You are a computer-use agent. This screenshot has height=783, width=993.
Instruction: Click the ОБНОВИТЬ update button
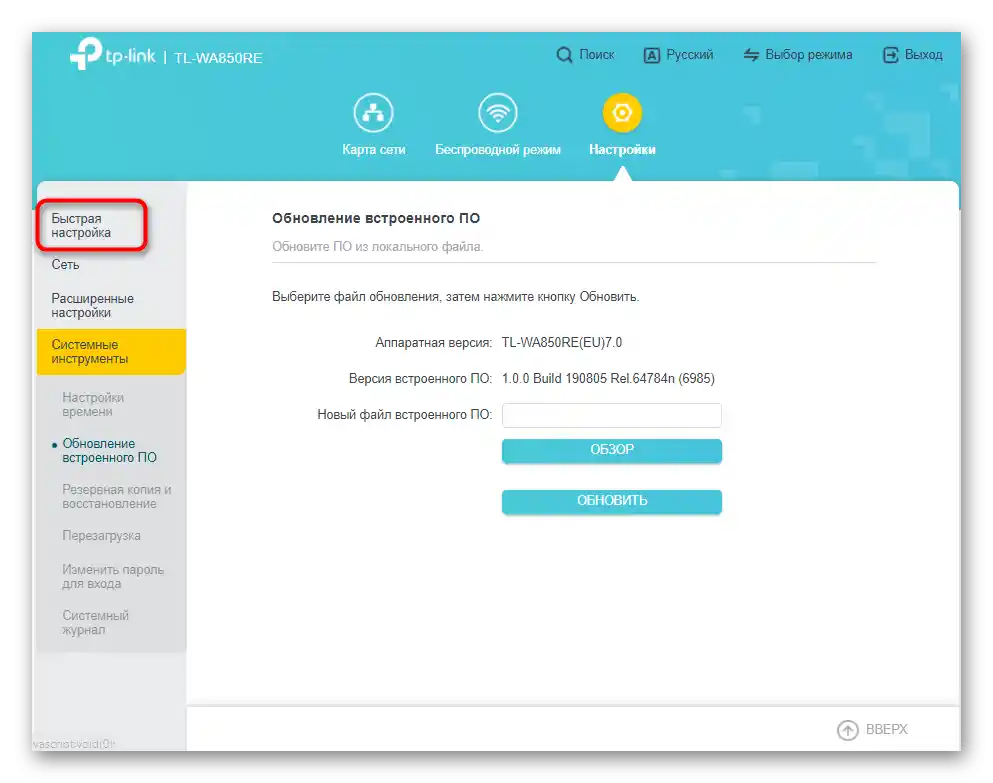click(x=611, y=501)
